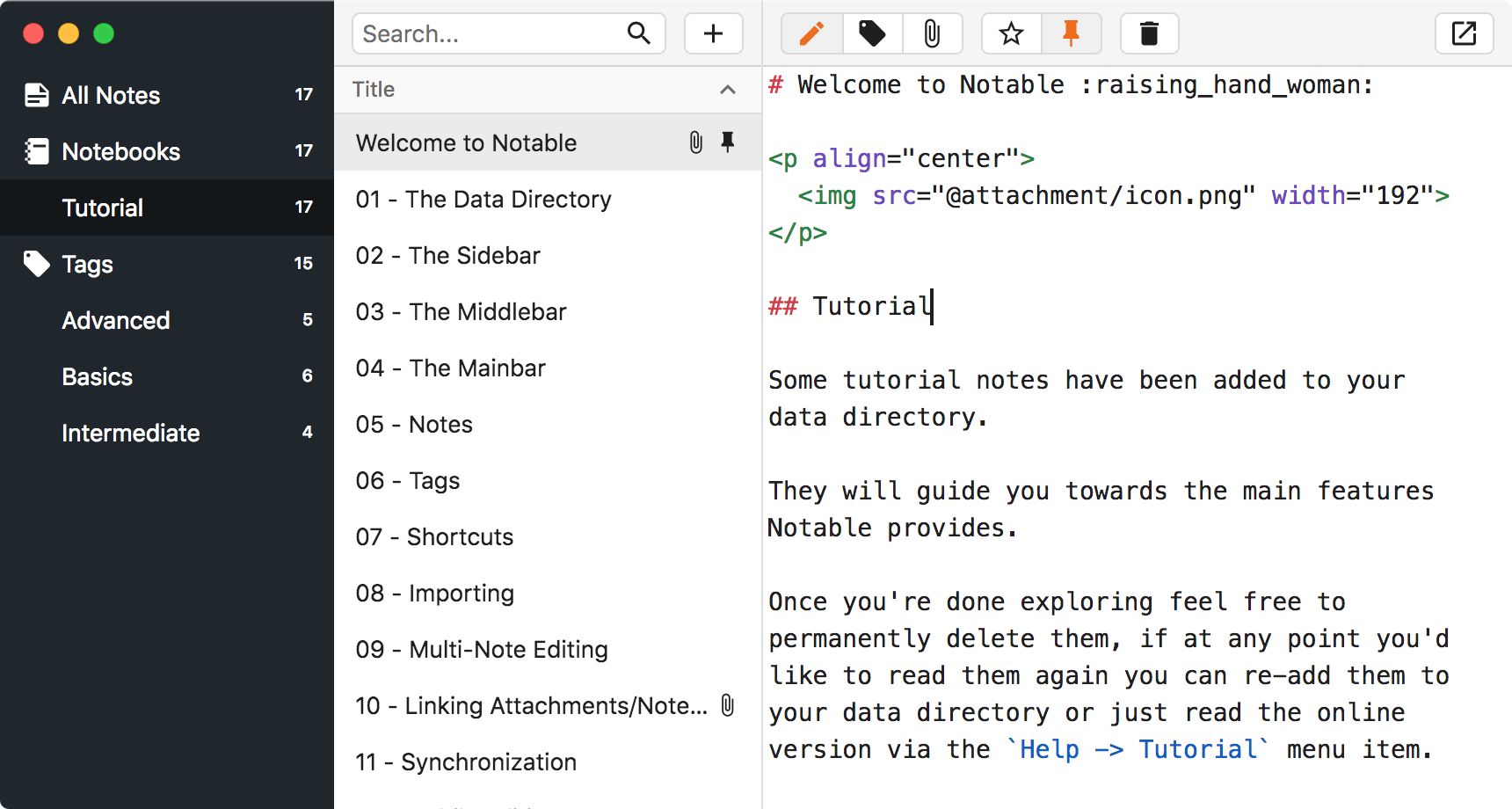1512x809 pixels.
Task: Select Tags in the sidebar
Action: pyautogui.click(x=167, y=264)
